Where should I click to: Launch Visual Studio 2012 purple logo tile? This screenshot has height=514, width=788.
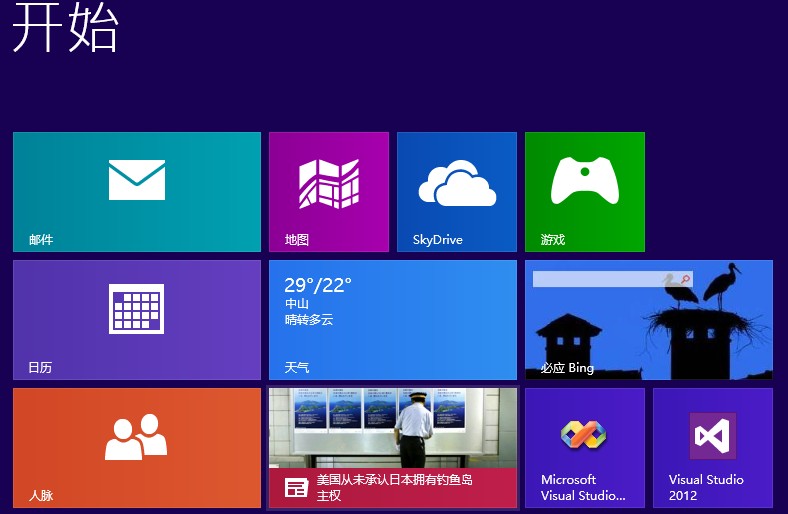click(713, 448)
